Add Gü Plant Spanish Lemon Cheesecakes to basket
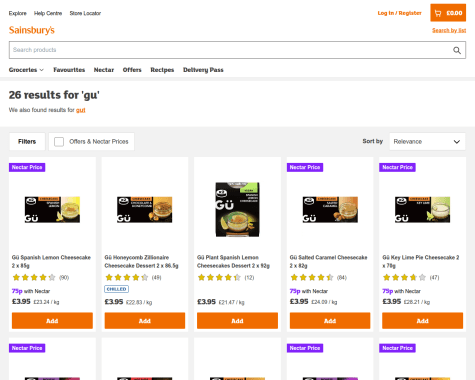Screen dimensions: 475x380 point(237,321)
